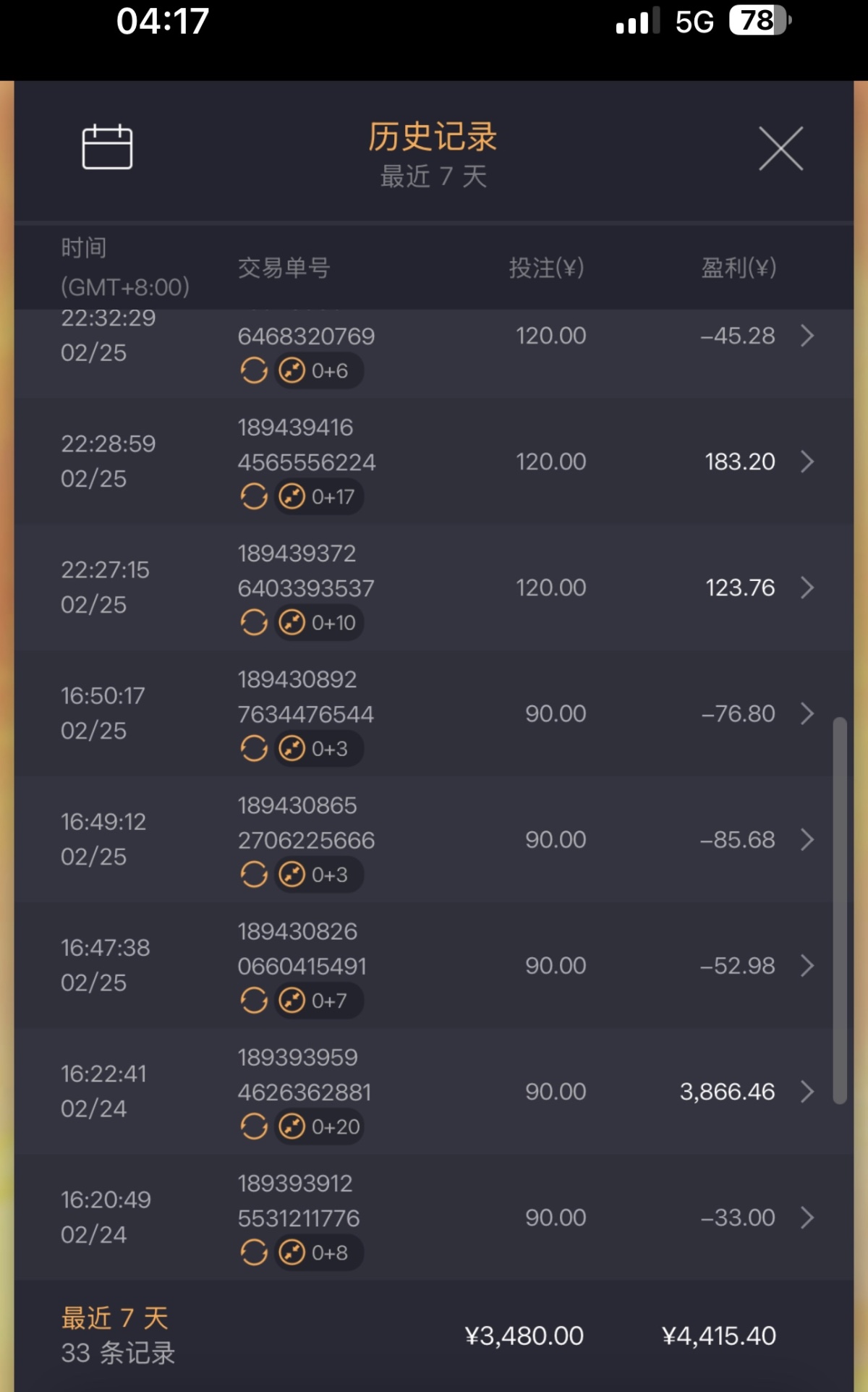Image resolution: width=868 pixels, height=1392 pixels.
Task: Click the 投注(¥) column header
Action: pos(546,268)
